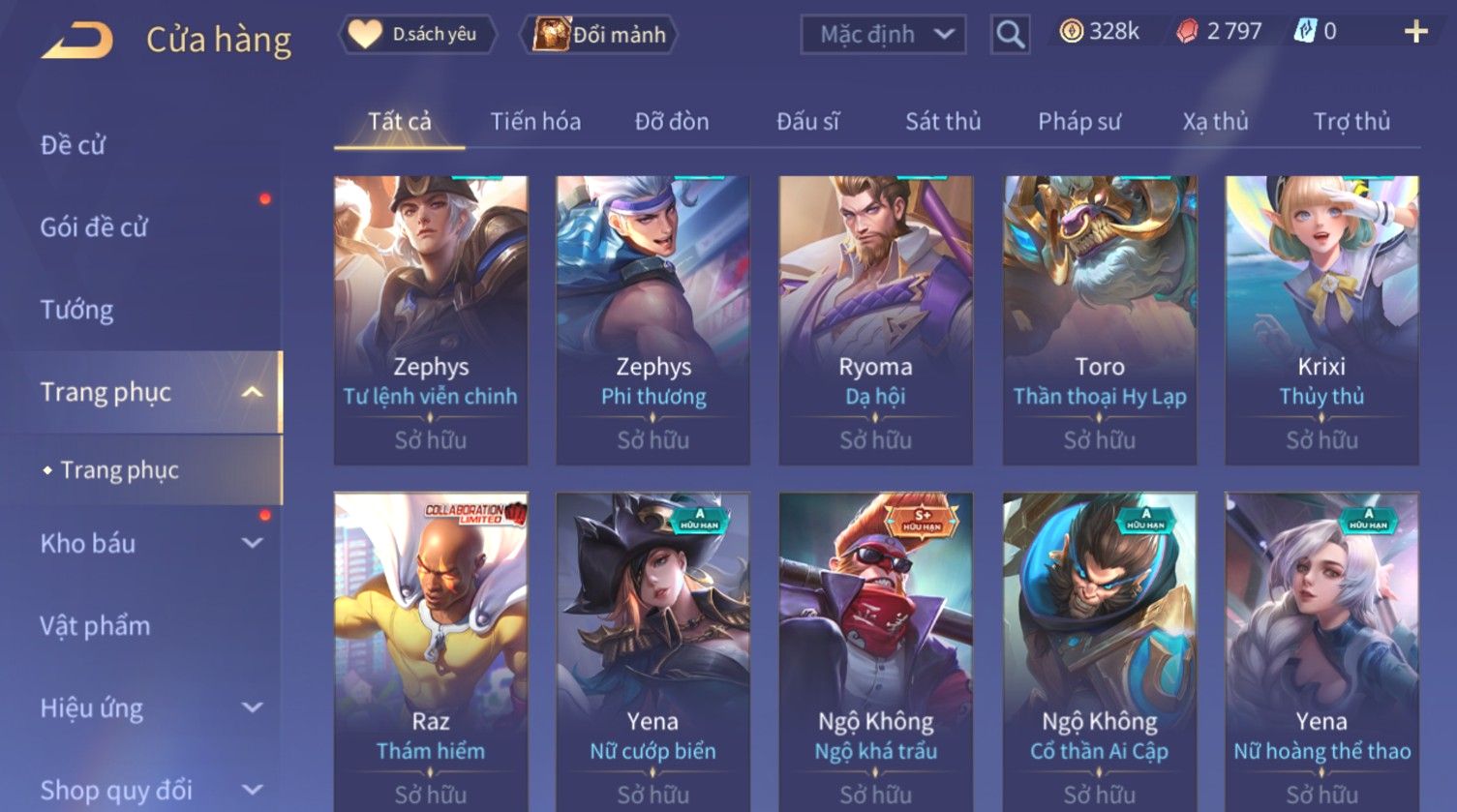This screenshot has height=812, width=1457.
Task: Open the Mặc định sort dropdown
Action: [884, 35]
